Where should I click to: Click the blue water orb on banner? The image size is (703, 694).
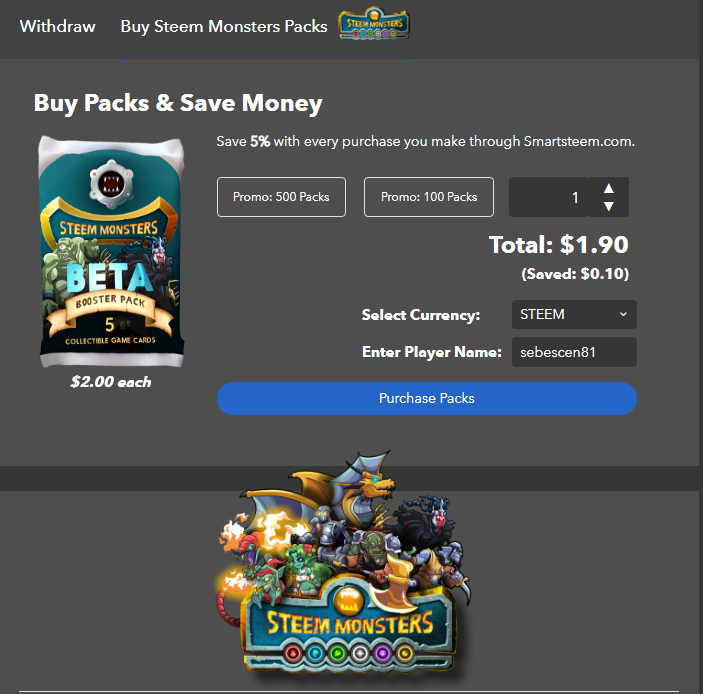(315, 653)
